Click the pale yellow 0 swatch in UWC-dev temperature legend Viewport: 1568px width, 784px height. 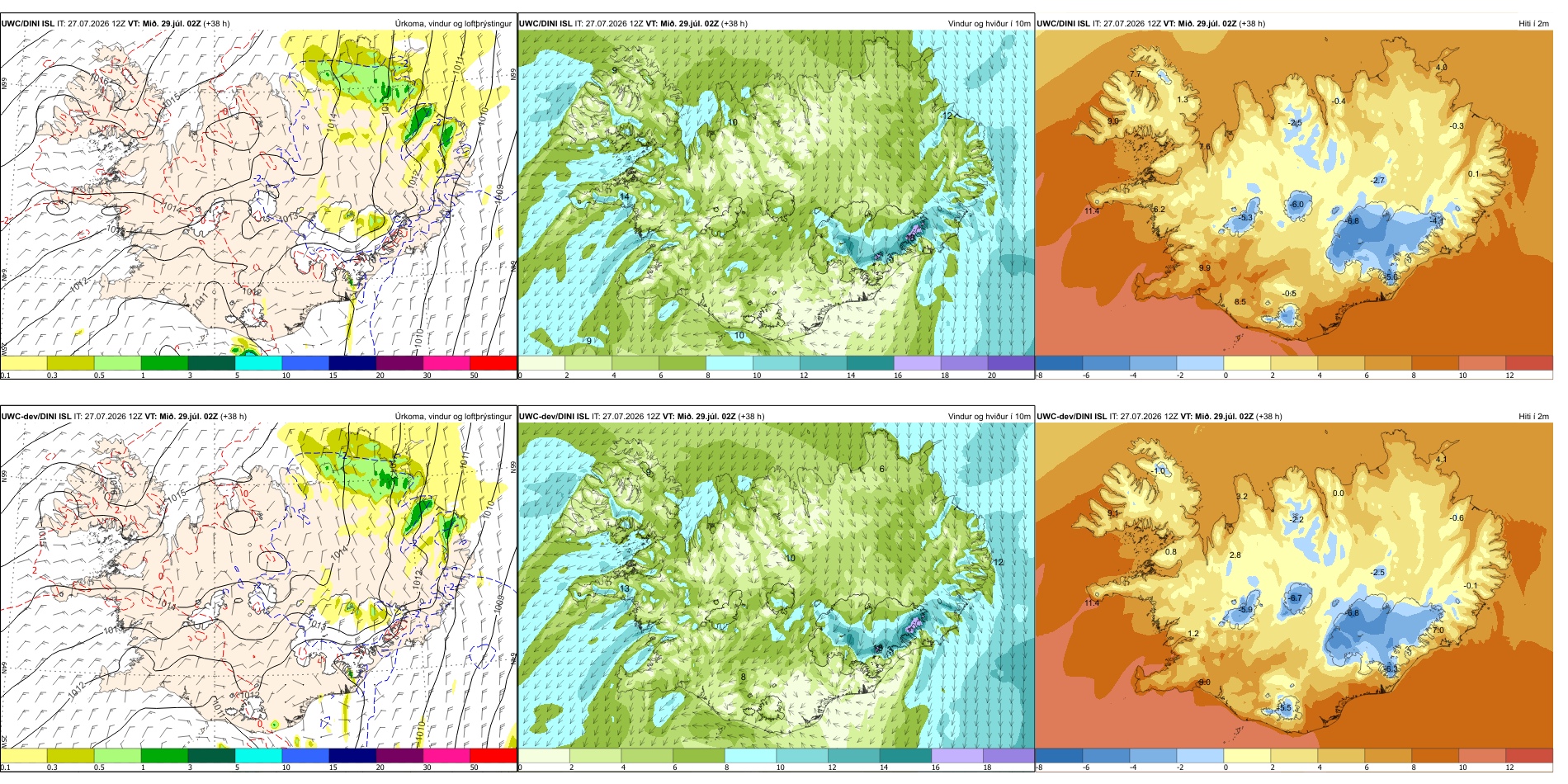click(x=1247, y=755)
